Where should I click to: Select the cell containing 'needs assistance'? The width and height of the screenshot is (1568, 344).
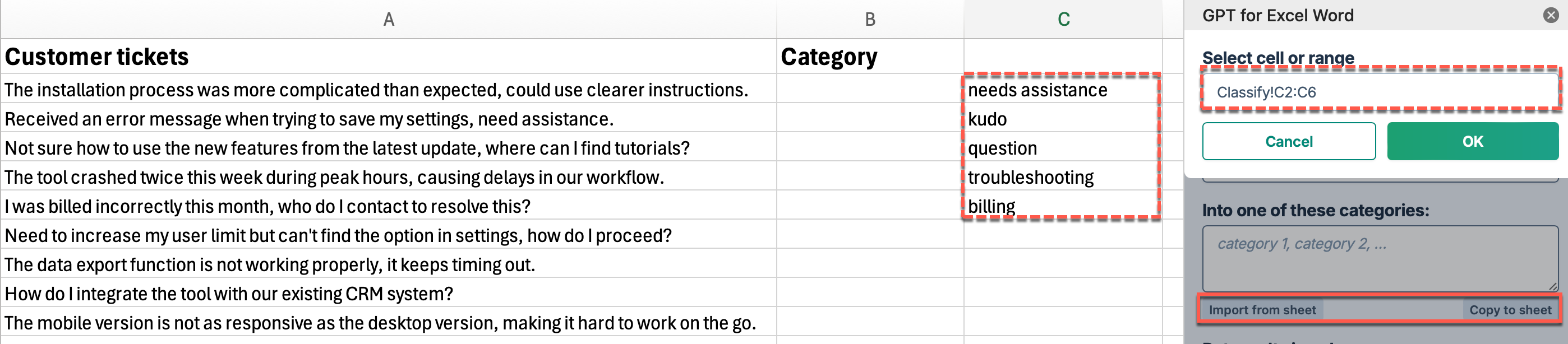tap(1062, 90)
